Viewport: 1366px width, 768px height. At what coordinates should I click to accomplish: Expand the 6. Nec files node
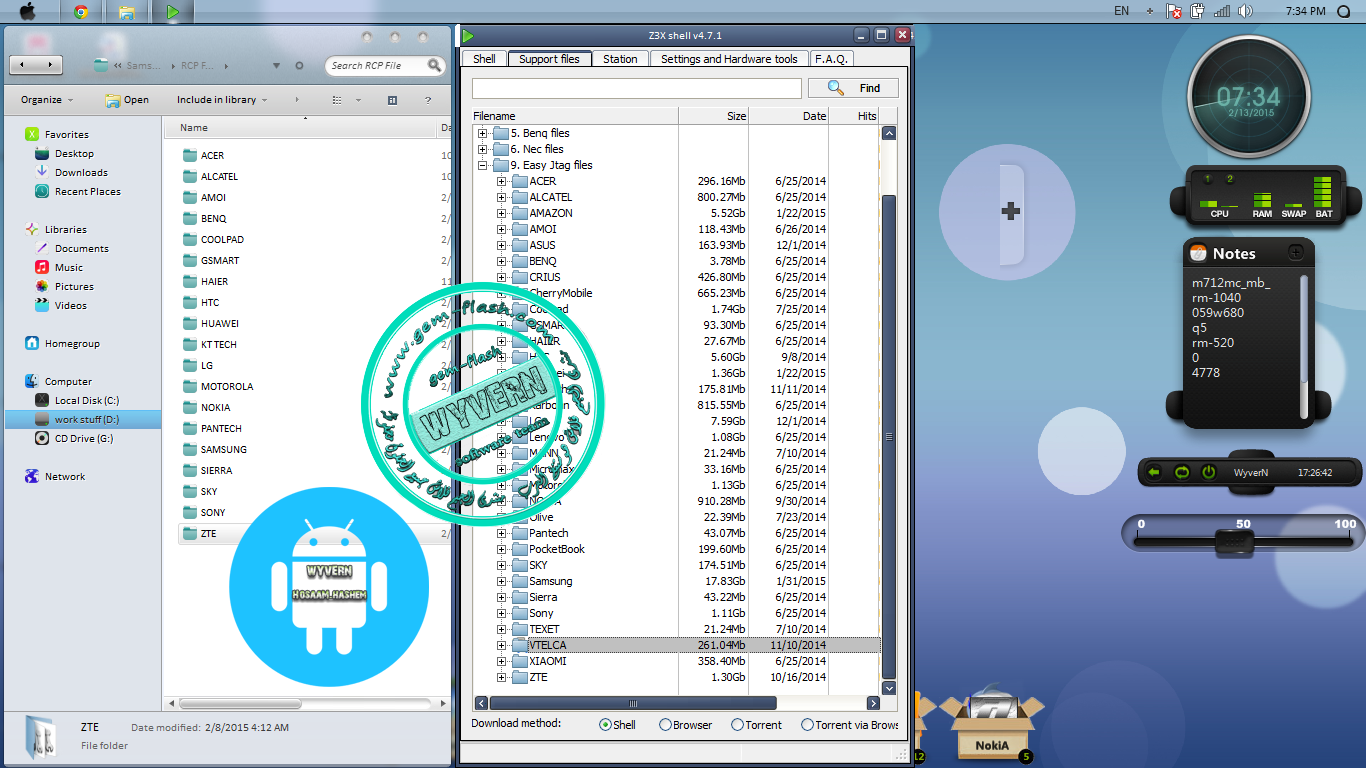point(483,149)
